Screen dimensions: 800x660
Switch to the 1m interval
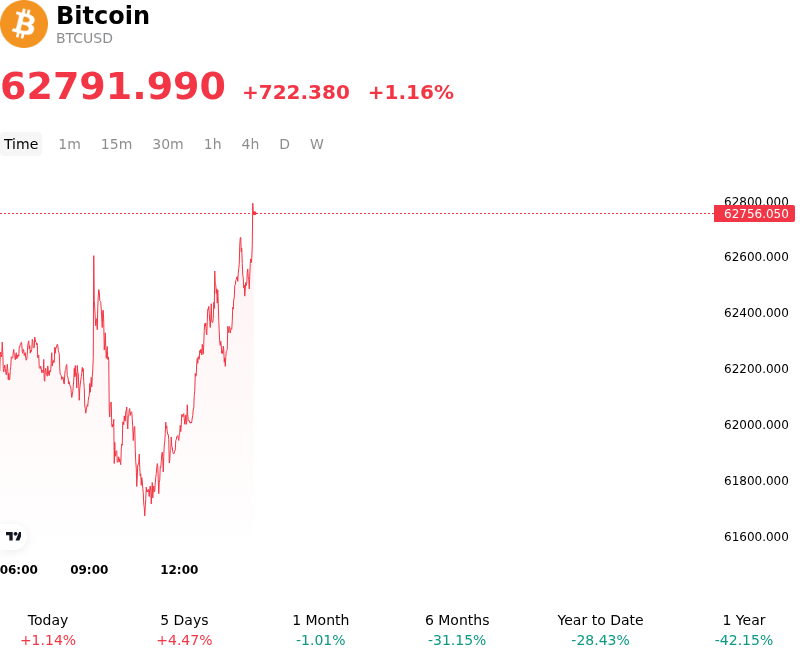(x=69, y=144)
